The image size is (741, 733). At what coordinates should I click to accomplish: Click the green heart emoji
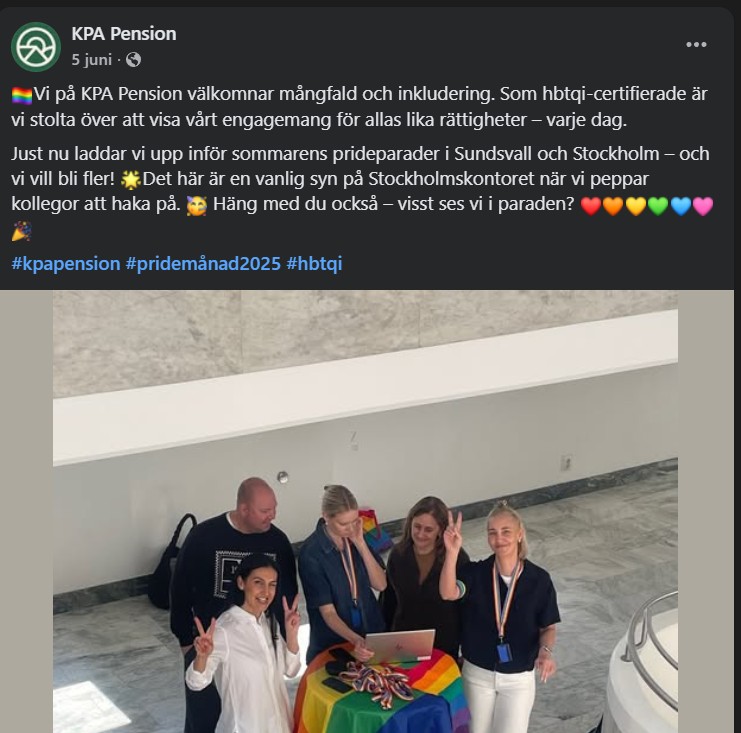(658, 206)
